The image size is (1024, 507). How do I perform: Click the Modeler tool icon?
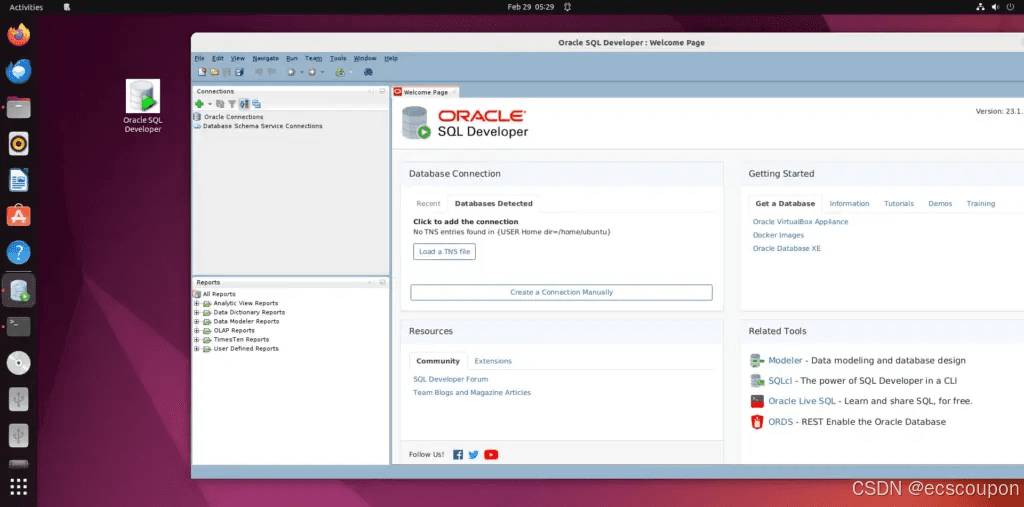[x=757, y=360]
